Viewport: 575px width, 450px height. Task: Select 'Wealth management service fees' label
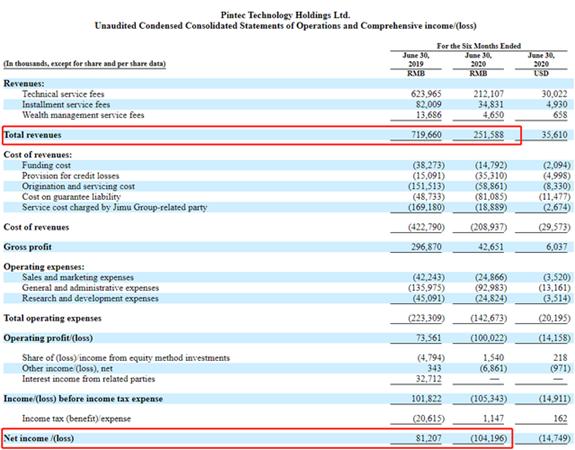[83, 115]
